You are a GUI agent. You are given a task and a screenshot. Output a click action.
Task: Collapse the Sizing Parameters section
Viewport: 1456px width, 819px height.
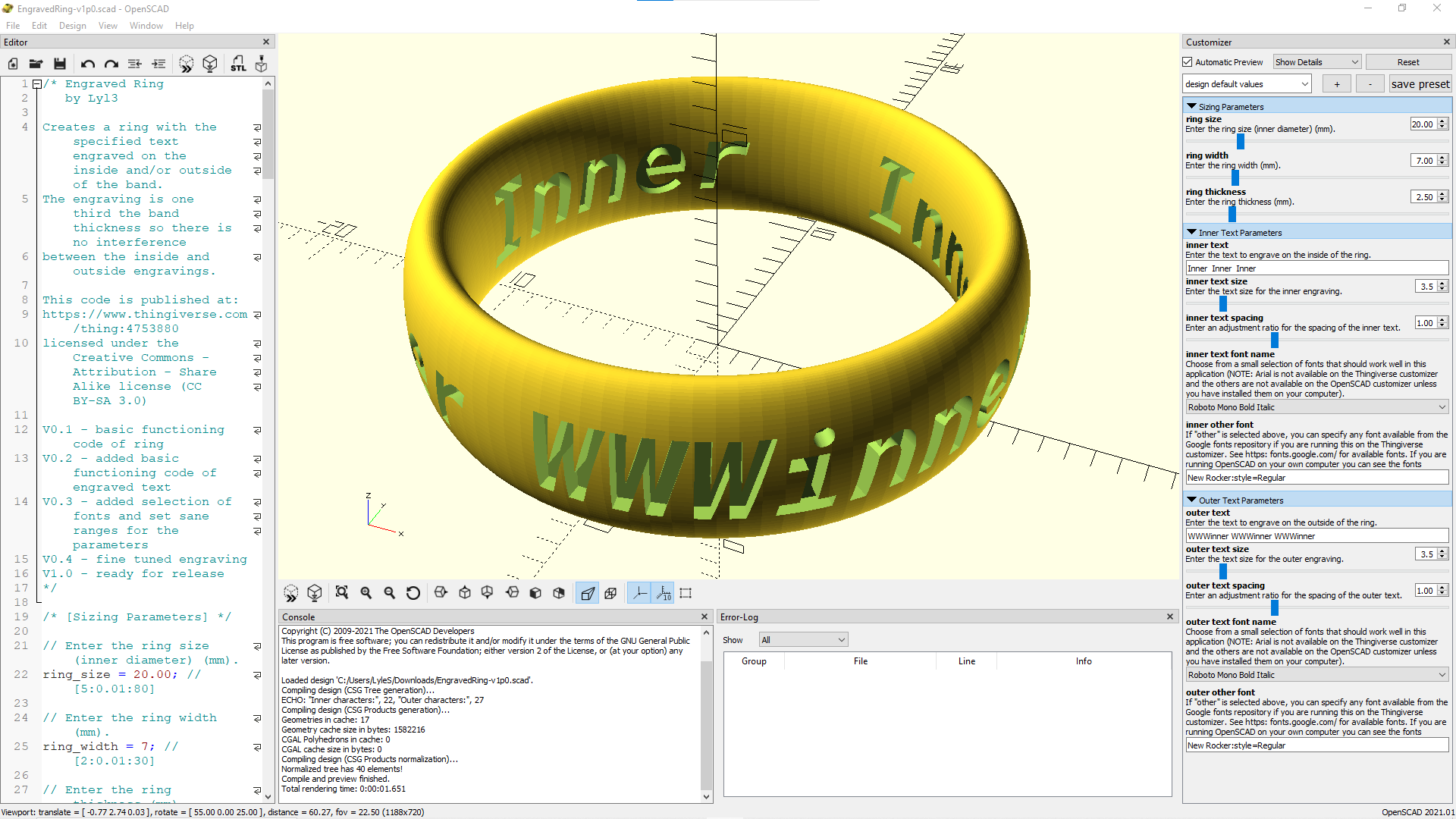pyautogui.click(x=1191, y=106)
